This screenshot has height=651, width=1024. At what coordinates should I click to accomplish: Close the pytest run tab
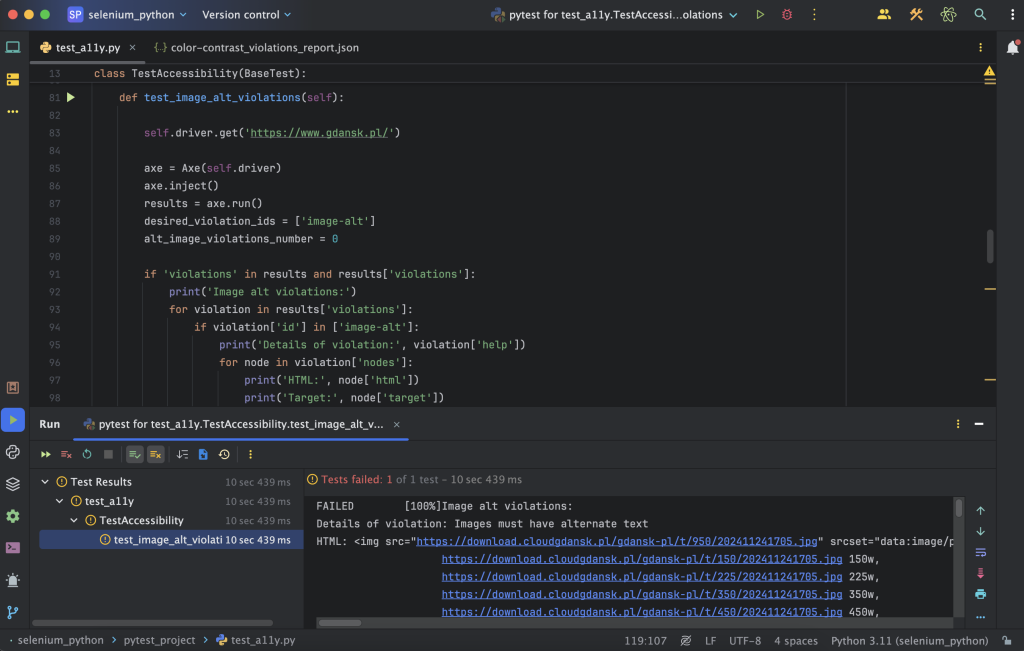pyautogui.click(x=396, y=424)
